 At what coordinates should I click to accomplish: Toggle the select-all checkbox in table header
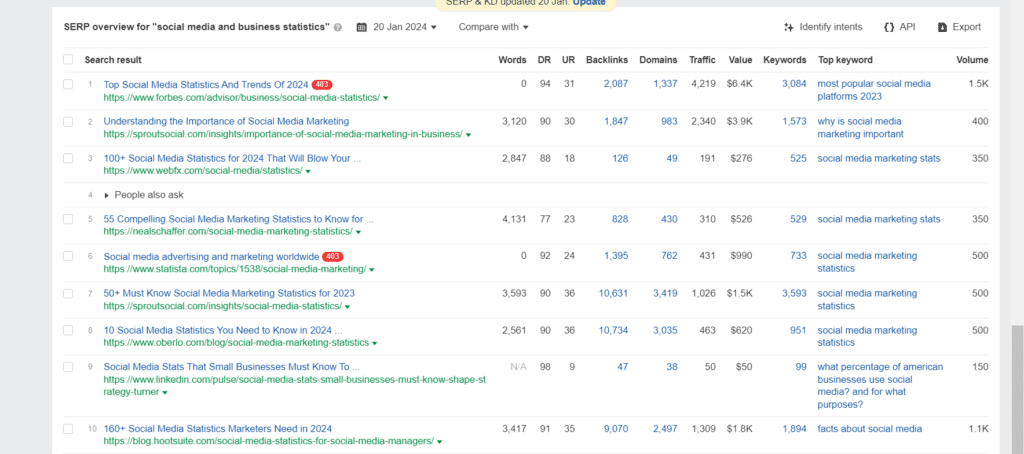click(68, 60)
